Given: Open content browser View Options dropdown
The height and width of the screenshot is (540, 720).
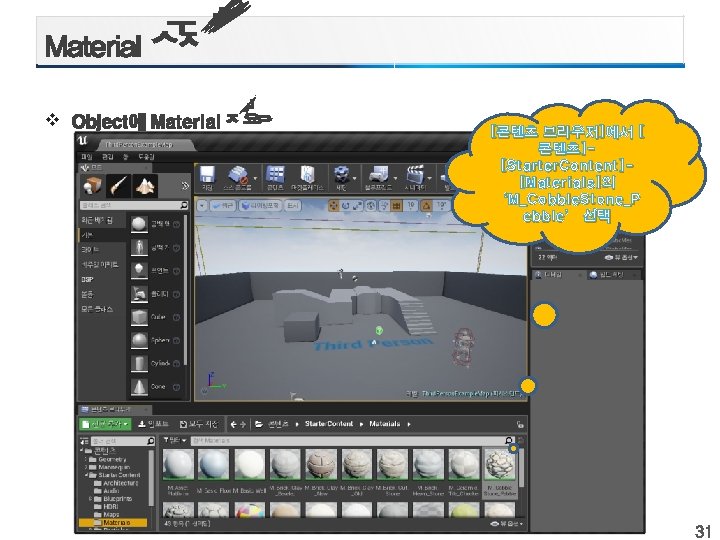Looking at the screenshot, I should click(x=506, y=523).
